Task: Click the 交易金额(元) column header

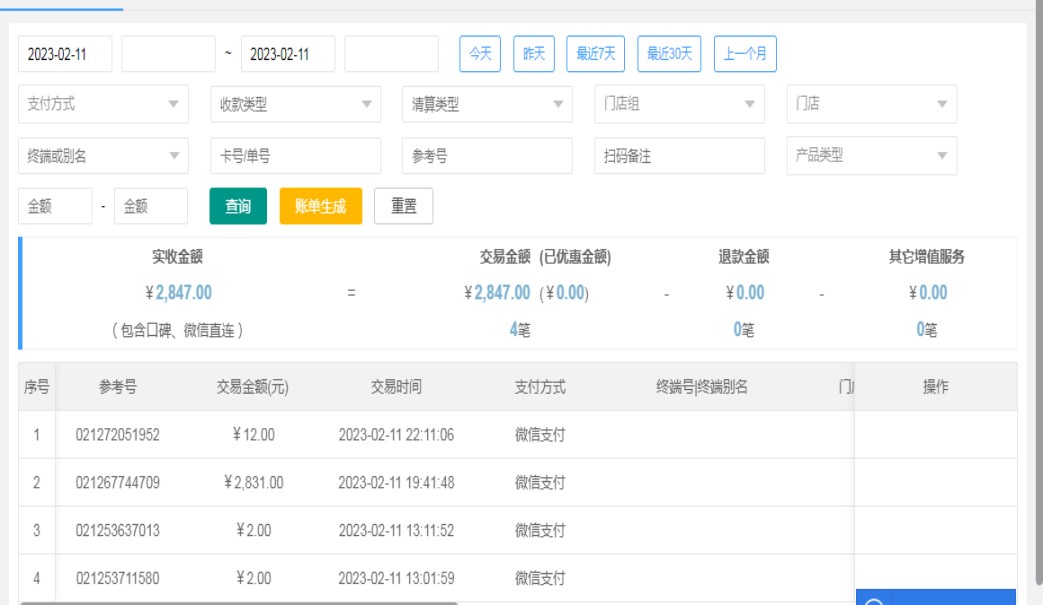Action: (x=252, y=387)
